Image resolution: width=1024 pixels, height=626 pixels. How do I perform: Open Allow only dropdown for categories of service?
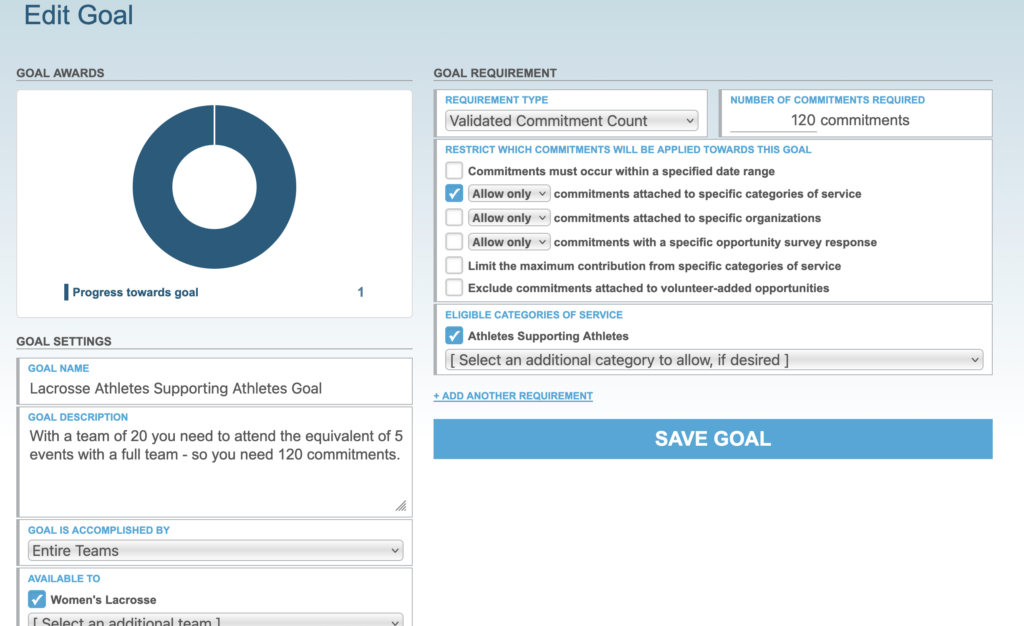pyautogui.click(x=509, y=194)
